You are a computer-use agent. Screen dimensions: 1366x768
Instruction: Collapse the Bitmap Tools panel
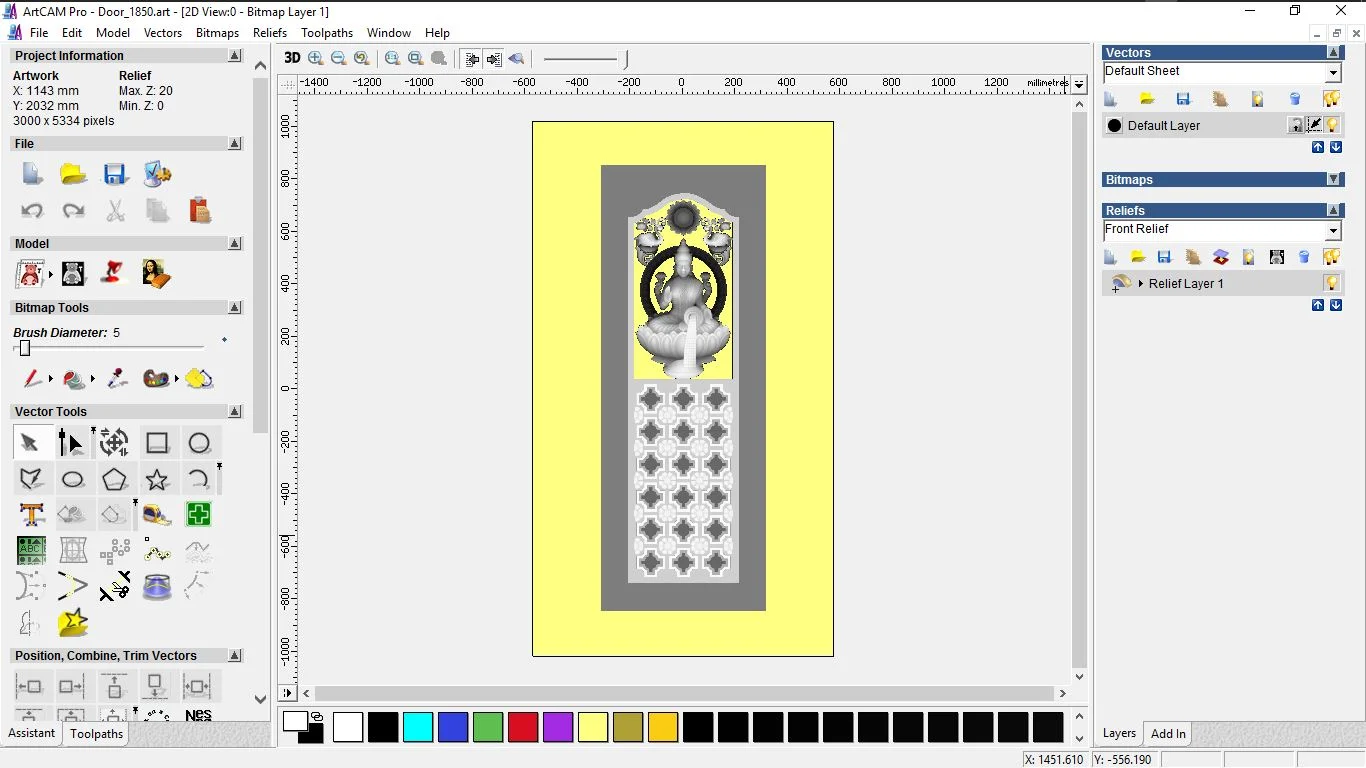click(x=234, y=307)
